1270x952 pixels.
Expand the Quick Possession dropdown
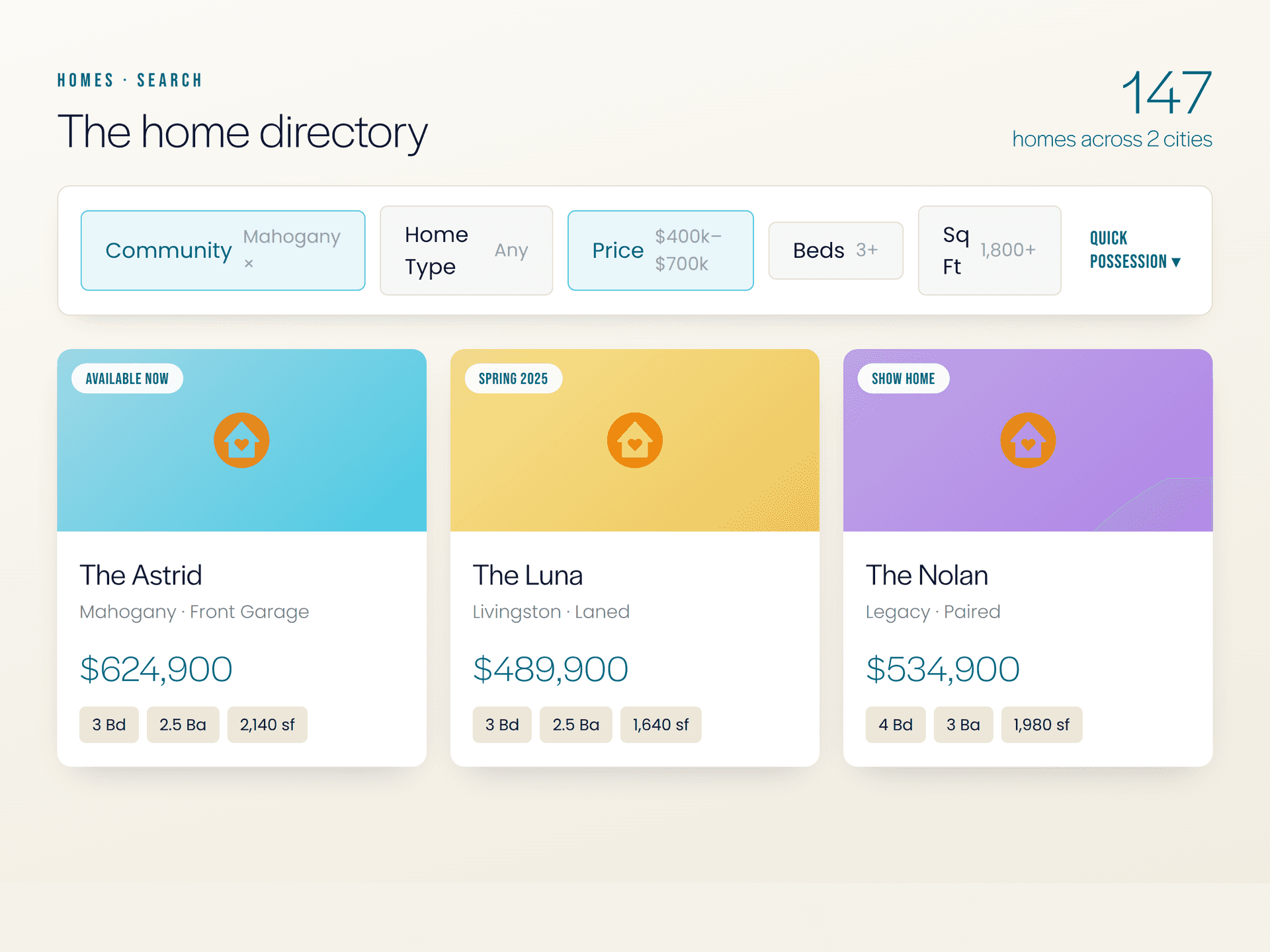[1135, 250]
